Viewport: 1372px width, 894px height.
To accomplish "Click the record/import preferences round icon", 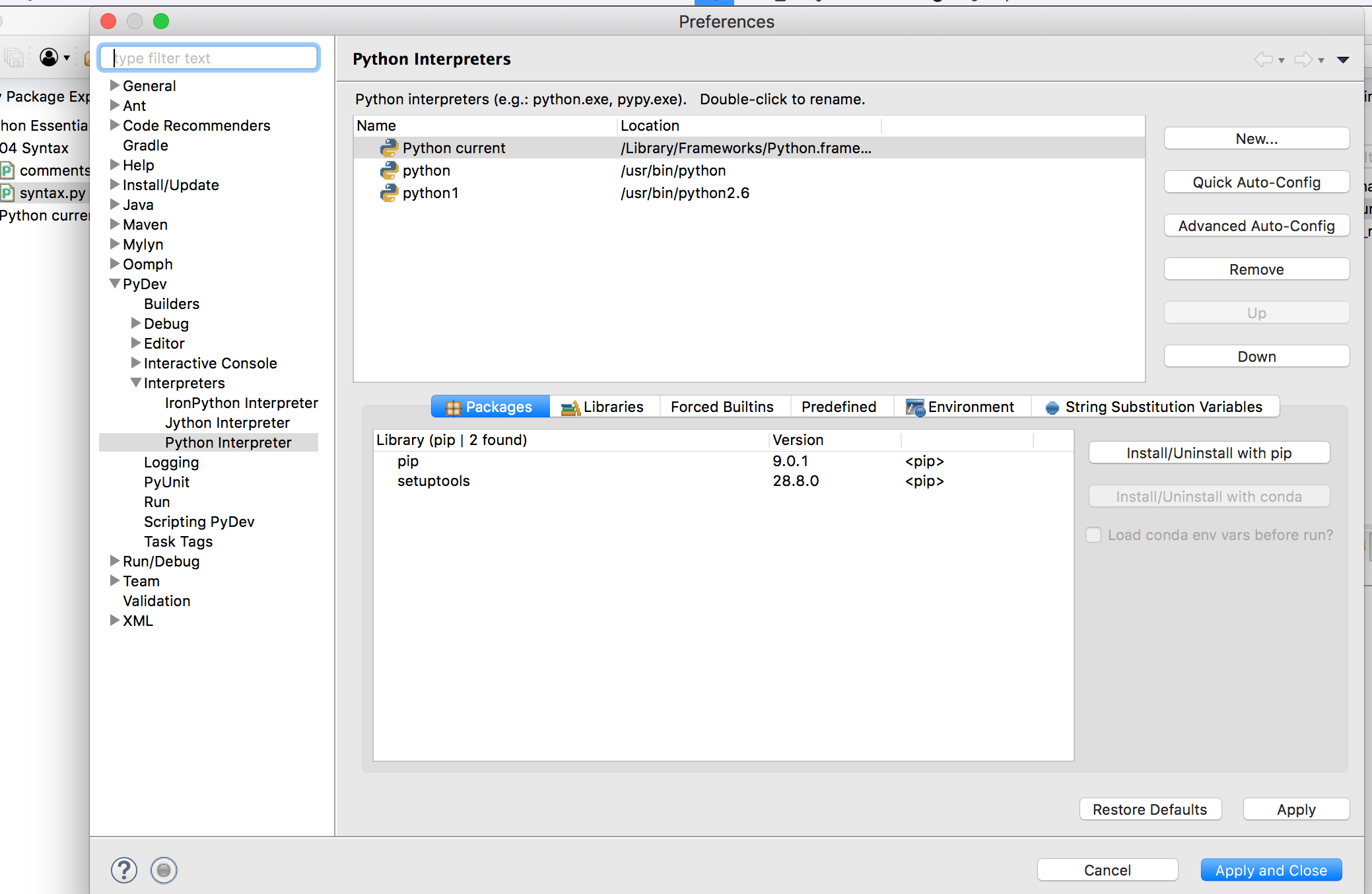I will pos(164,870).
